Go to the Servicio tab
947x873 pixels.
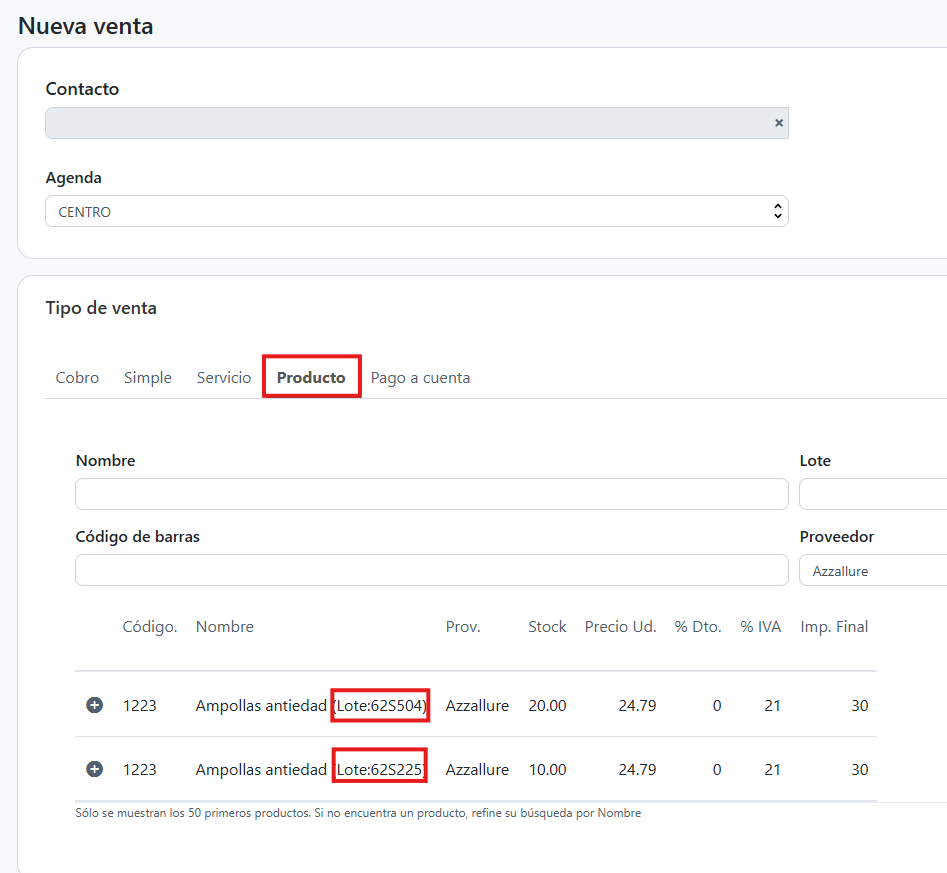coord(224,378)
